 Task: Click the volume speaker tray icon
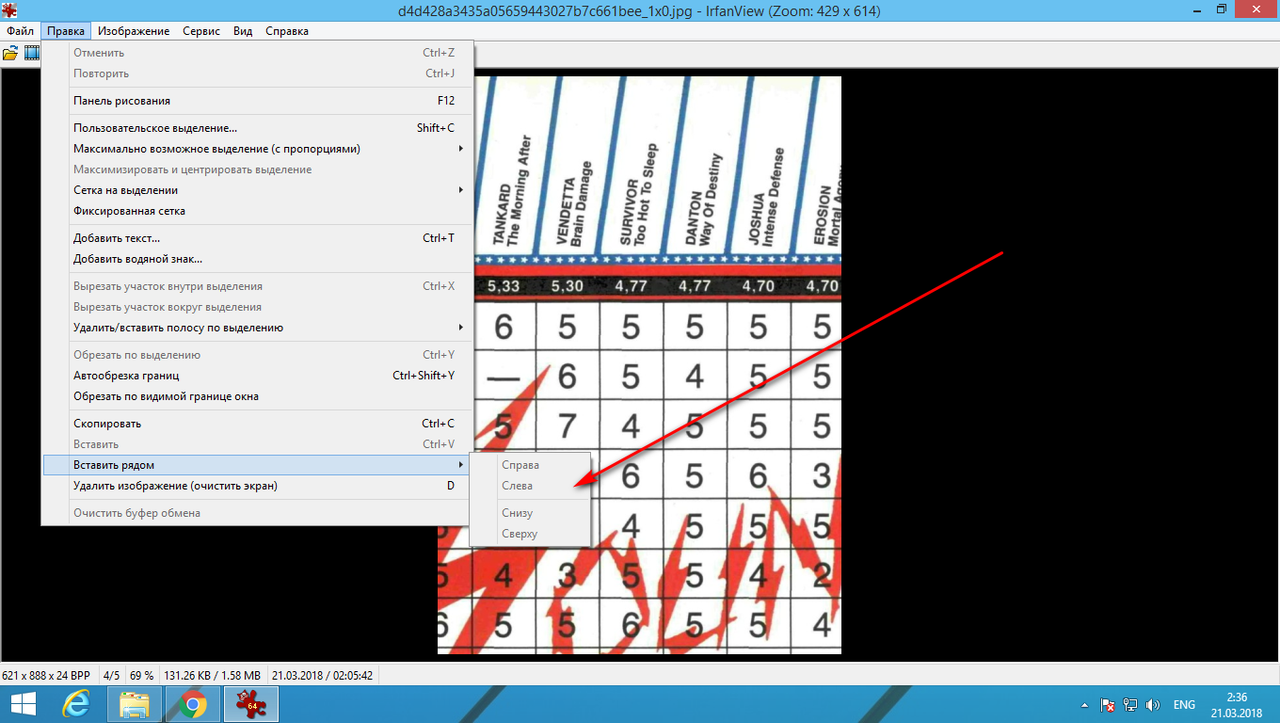click(x=1152, y=705)
